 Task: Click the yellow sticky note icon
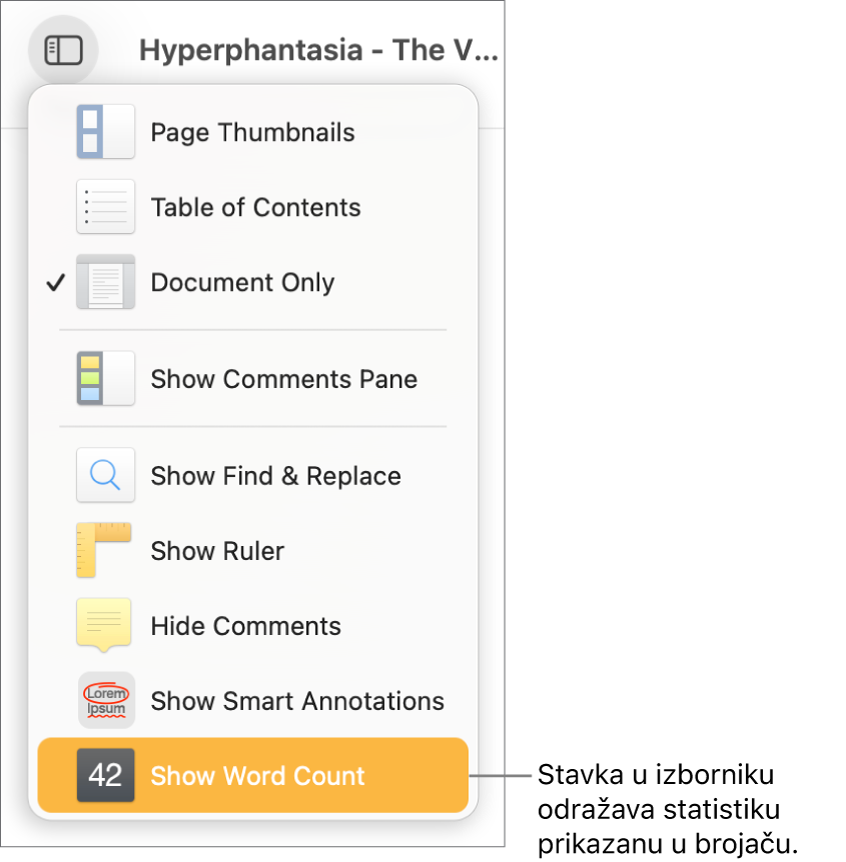point(104,626)
